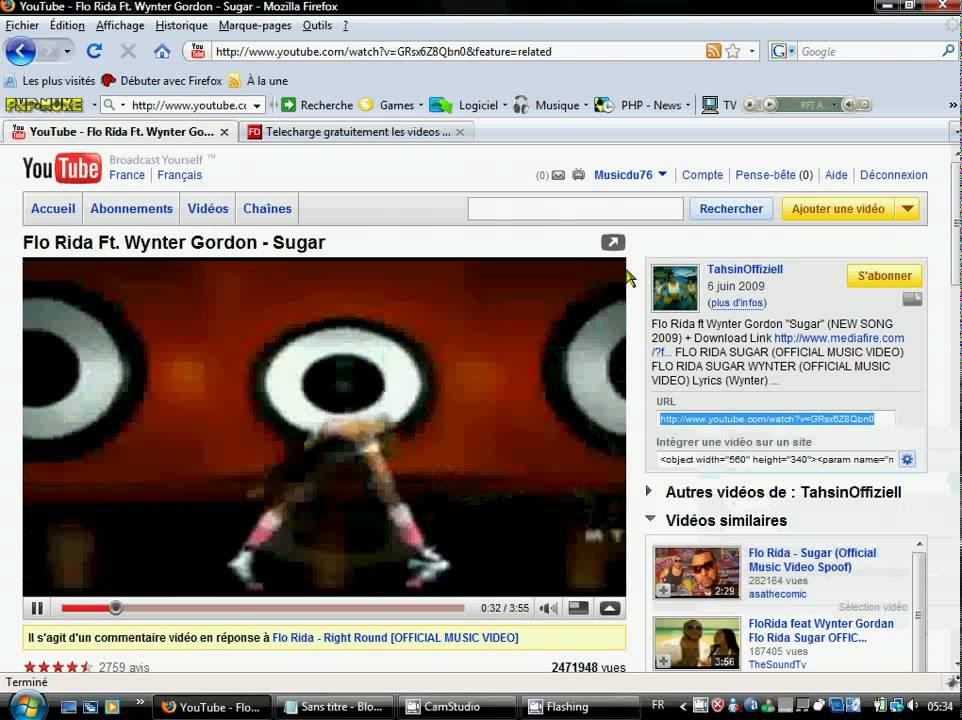Click the green Recherche arrow icon

click(288, 105)
